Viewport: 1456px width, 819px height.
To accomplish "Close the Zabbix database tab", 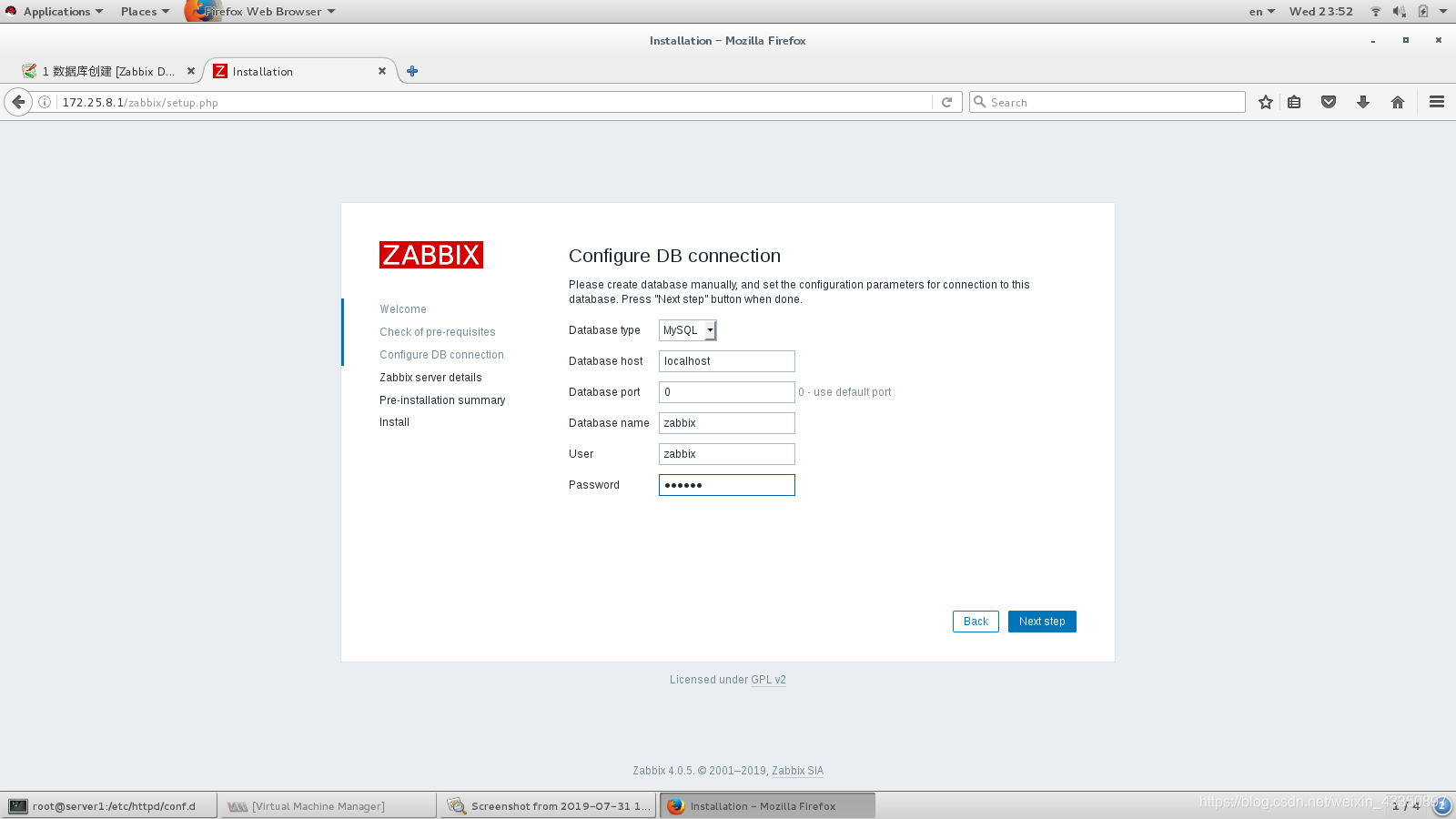I will click(x=191, y=71).
